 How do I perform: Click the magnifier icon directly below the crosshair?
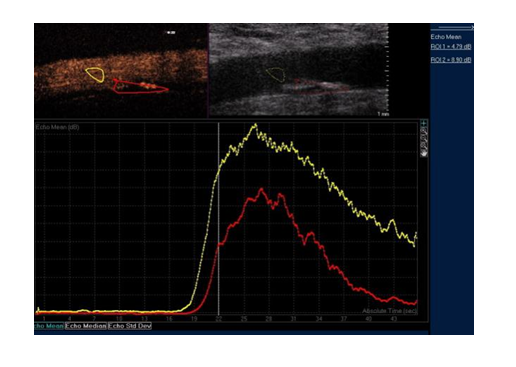click(x=424, y=131)
